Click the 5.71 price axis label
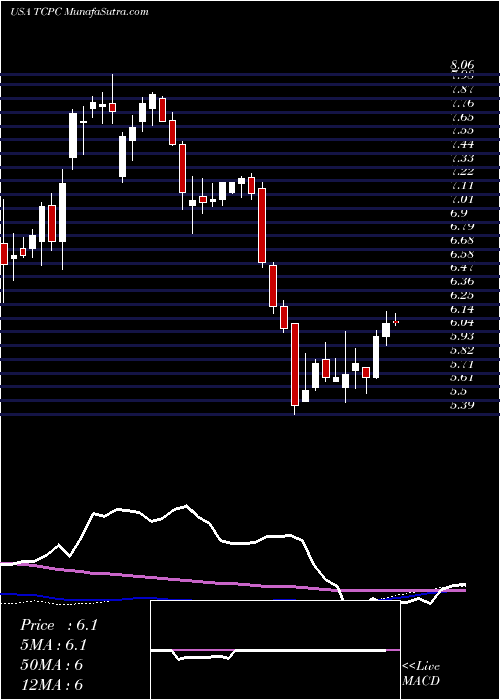Image resolution: width=500 pixels, height=700 pixels. [463, 364]
